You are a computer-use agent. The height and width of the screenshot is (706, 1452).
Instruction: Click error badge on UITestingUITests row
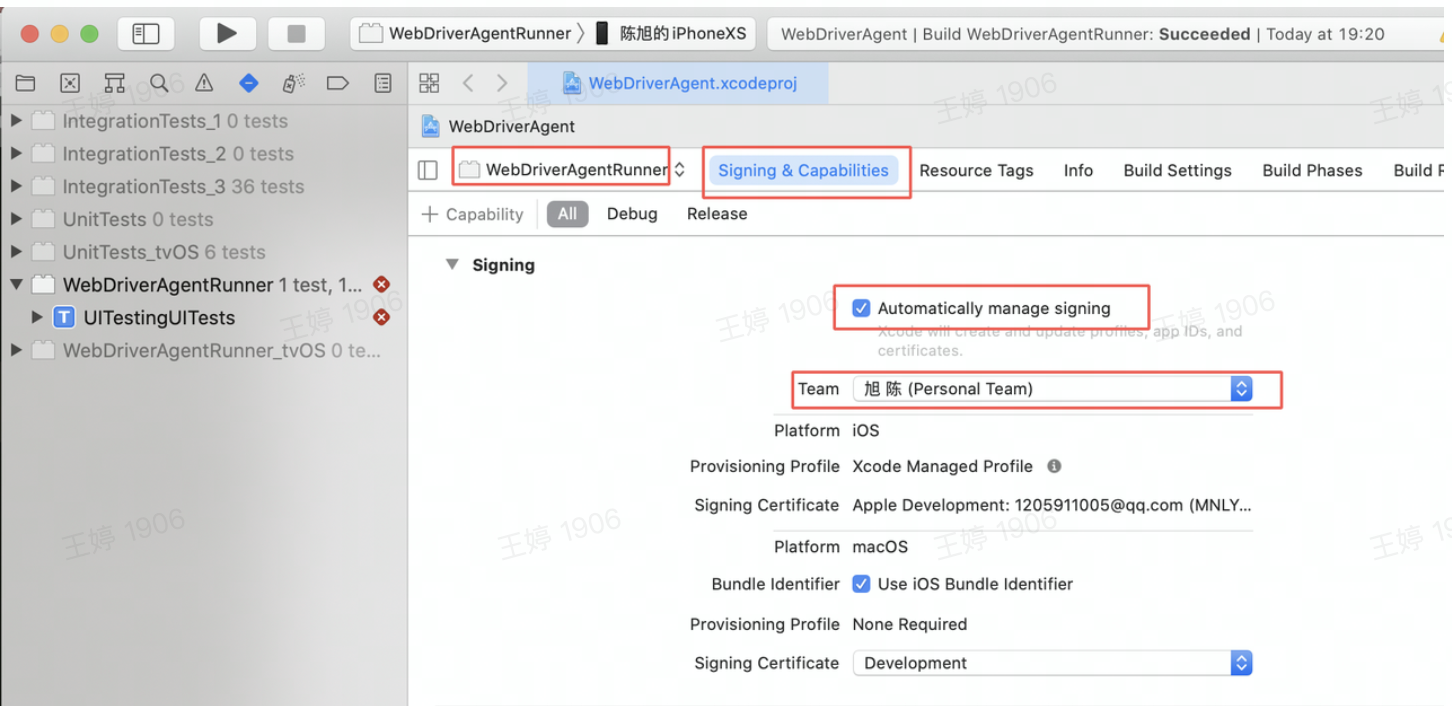click(381, 317)
